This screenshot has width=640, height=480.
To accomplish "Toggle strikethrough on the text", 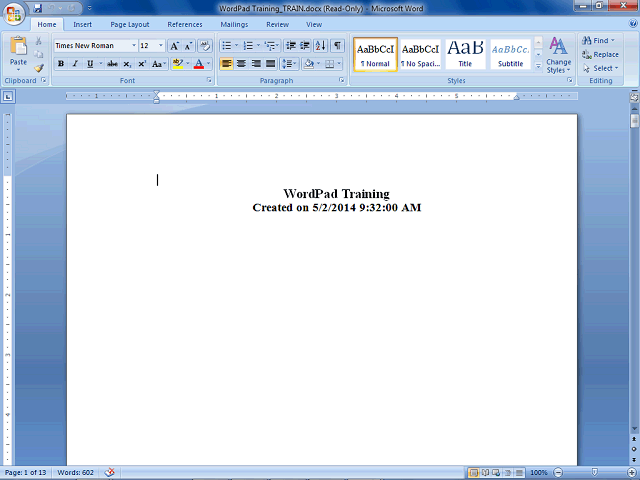I will click(112, 64).
